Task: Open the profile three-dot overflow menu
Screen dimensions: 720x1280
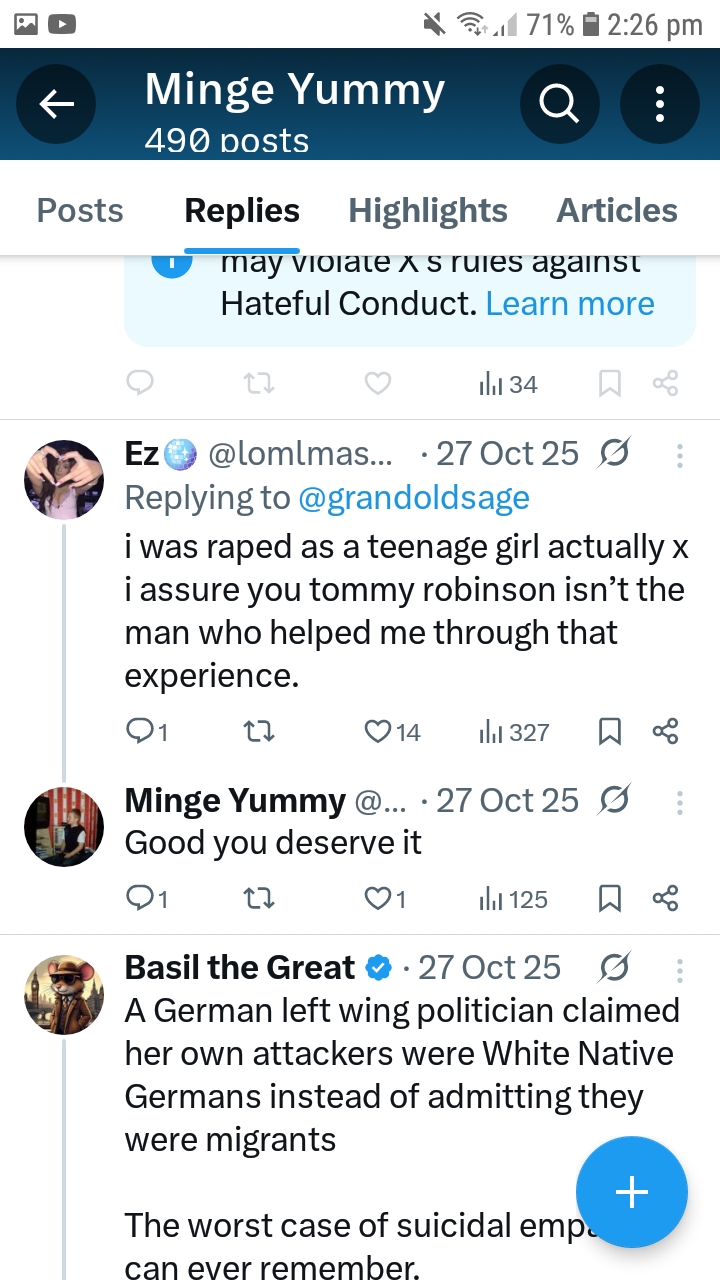Action: click(x=660, y=103)
